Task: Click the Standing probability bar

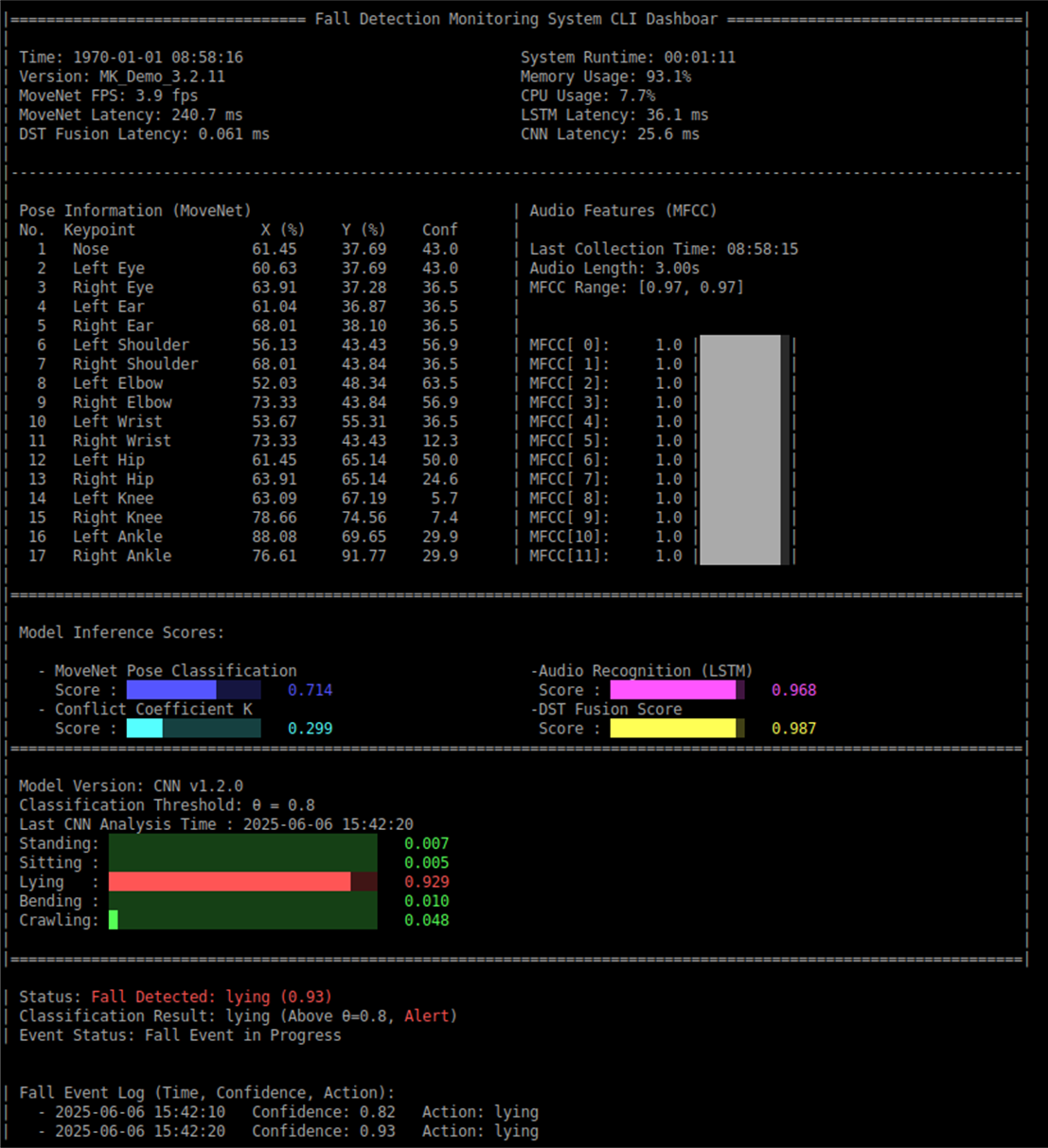Action: [x=243, y=843]
